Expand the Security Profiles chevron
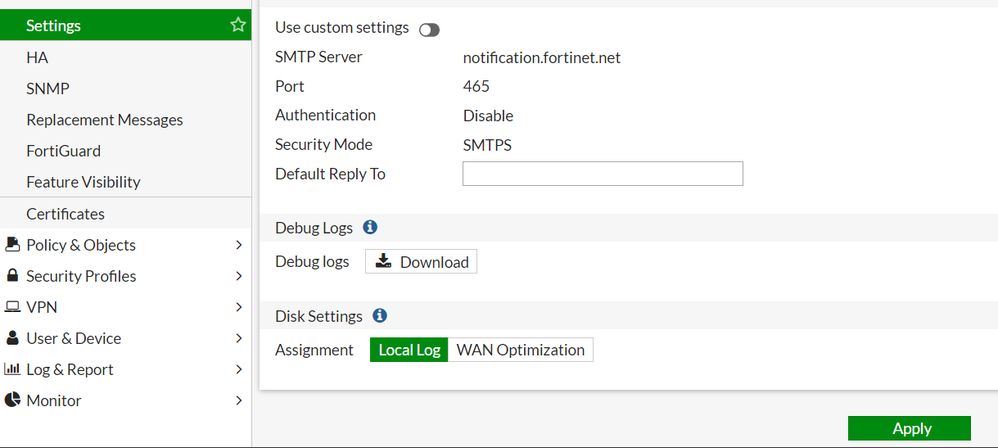The height and width of the screenshot is (448, 998). pos(238,276)
